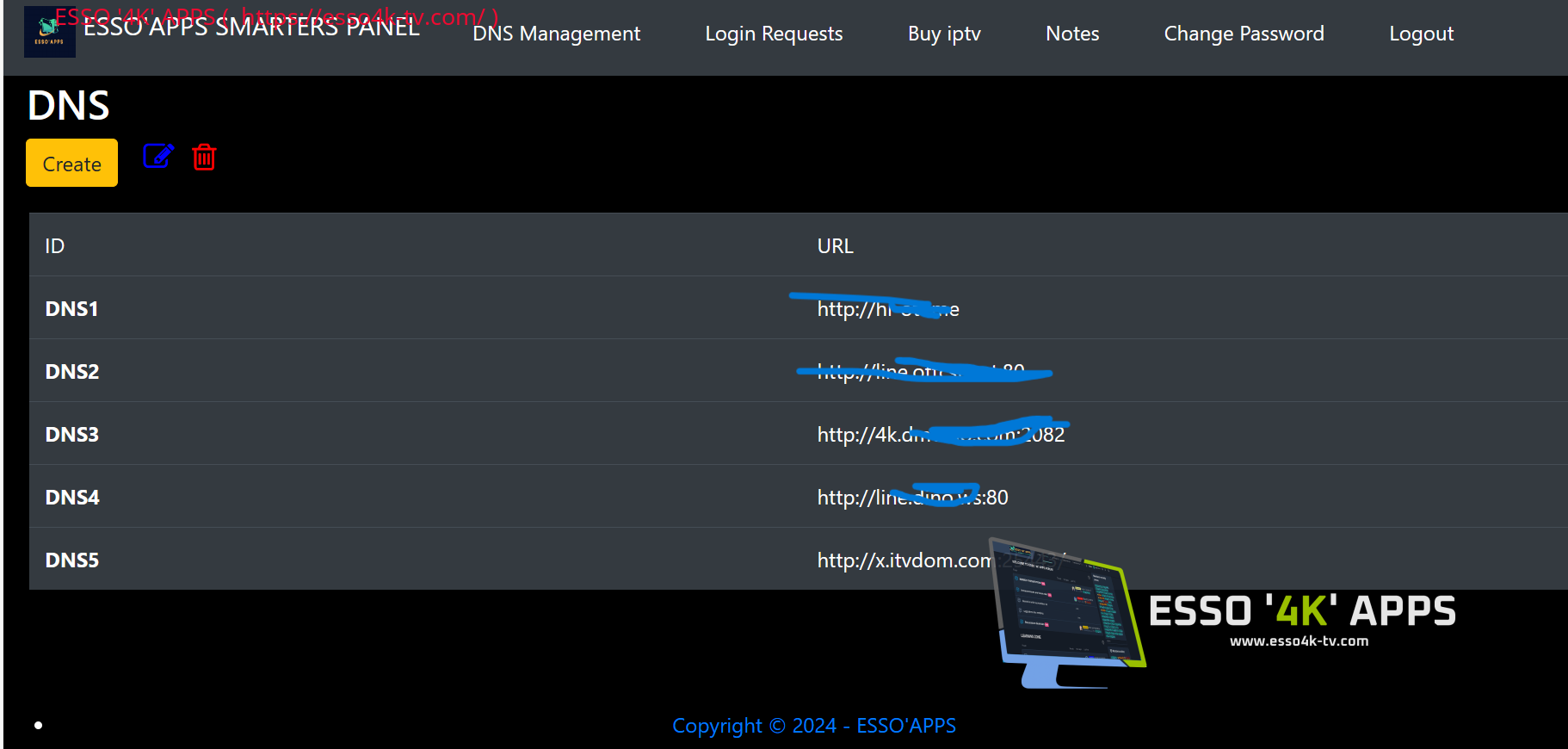Select the DNS1 row
The width and height of the screenshot is (1568, 749).
tap(71, 308)
